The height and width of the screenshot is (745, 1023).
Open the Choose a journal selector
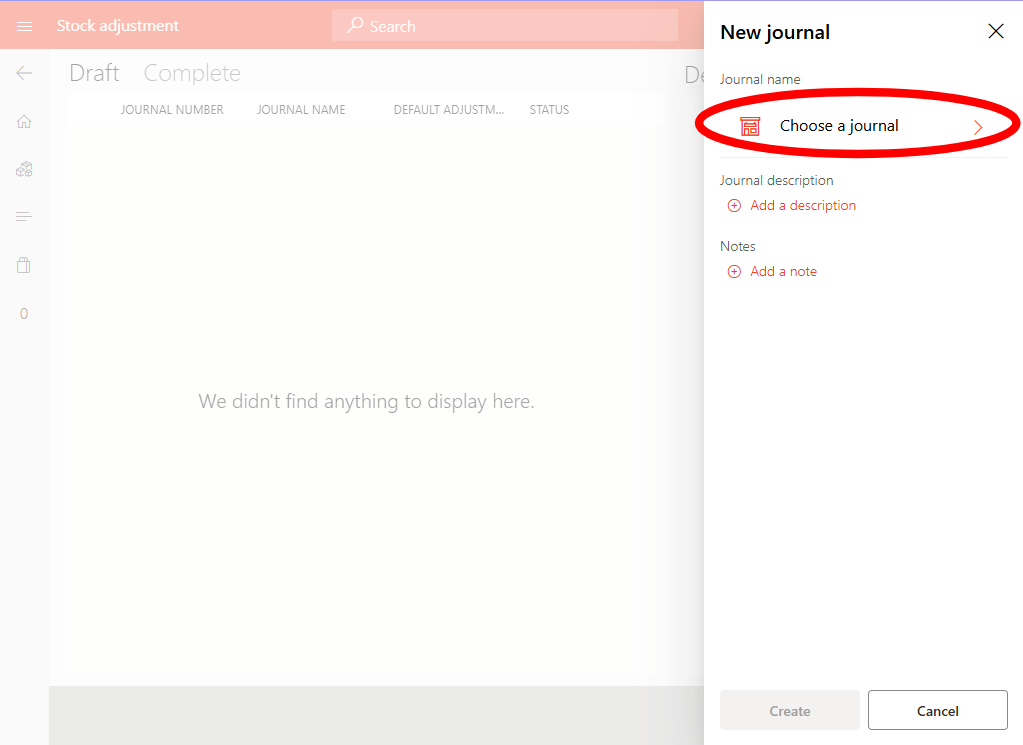pos(840,126)
